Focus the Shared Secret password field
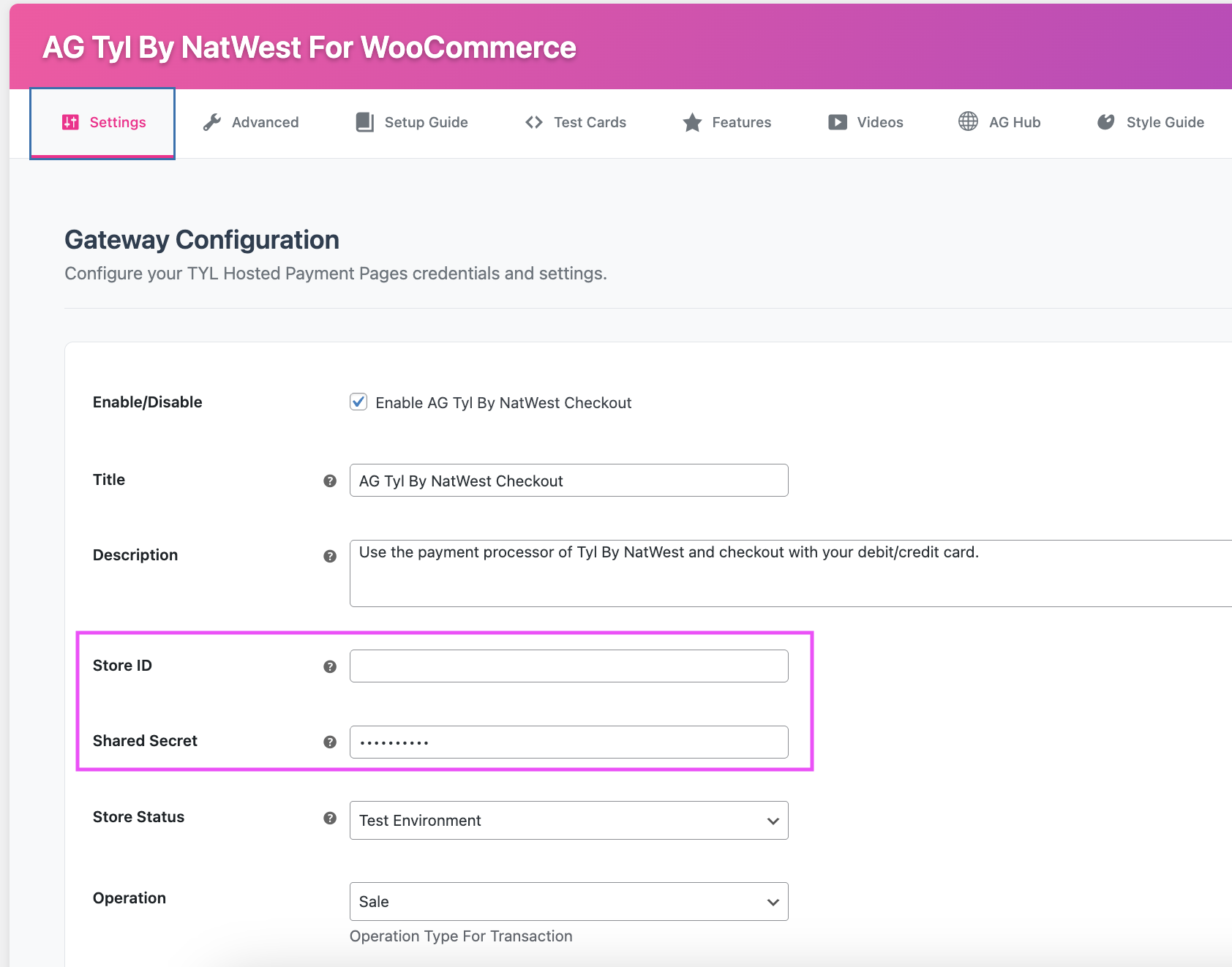1232x967 pixels. (x=568, y=742)
